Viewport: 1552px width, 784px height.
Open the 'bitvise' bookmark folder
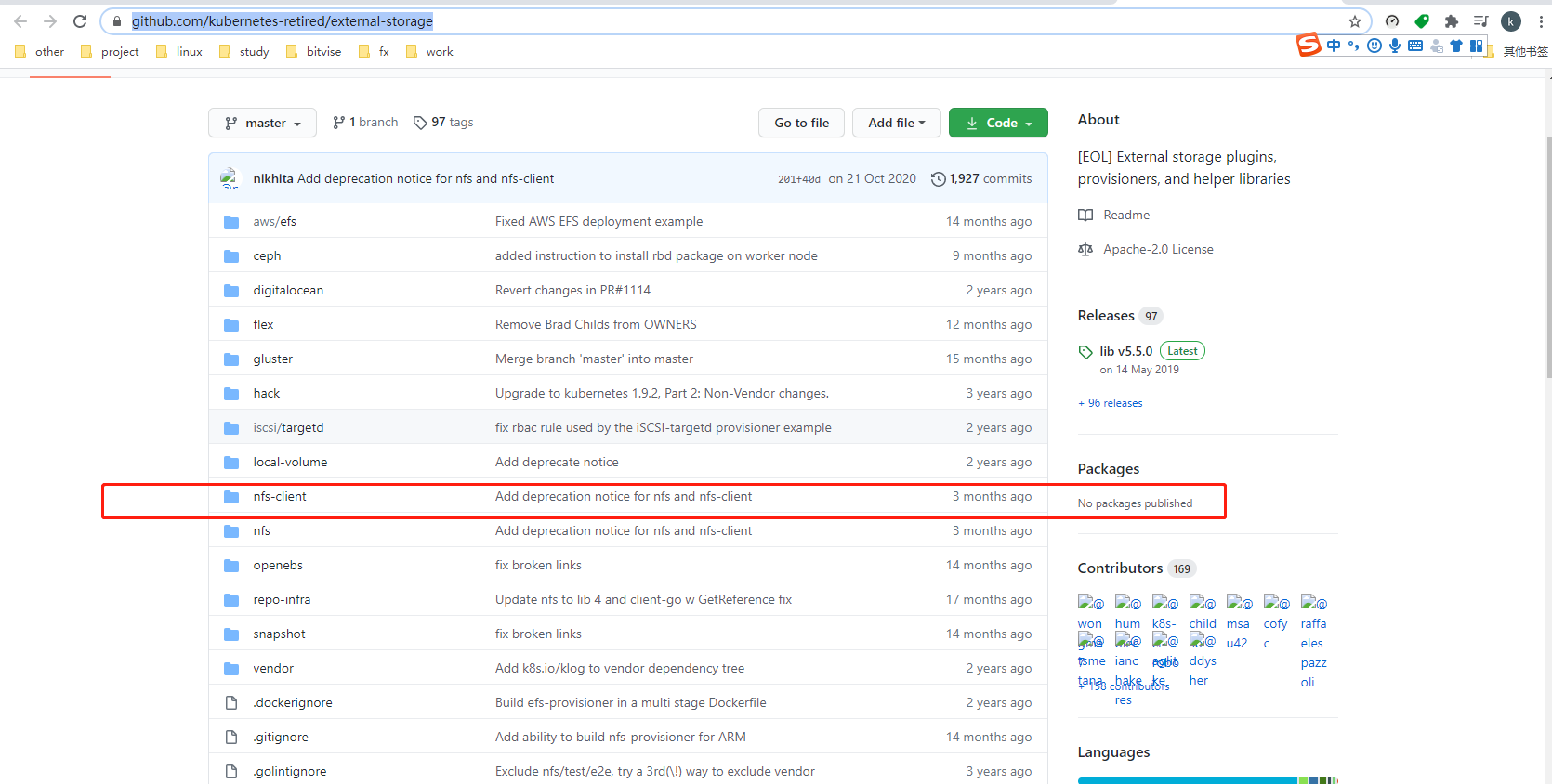[314, 52]
